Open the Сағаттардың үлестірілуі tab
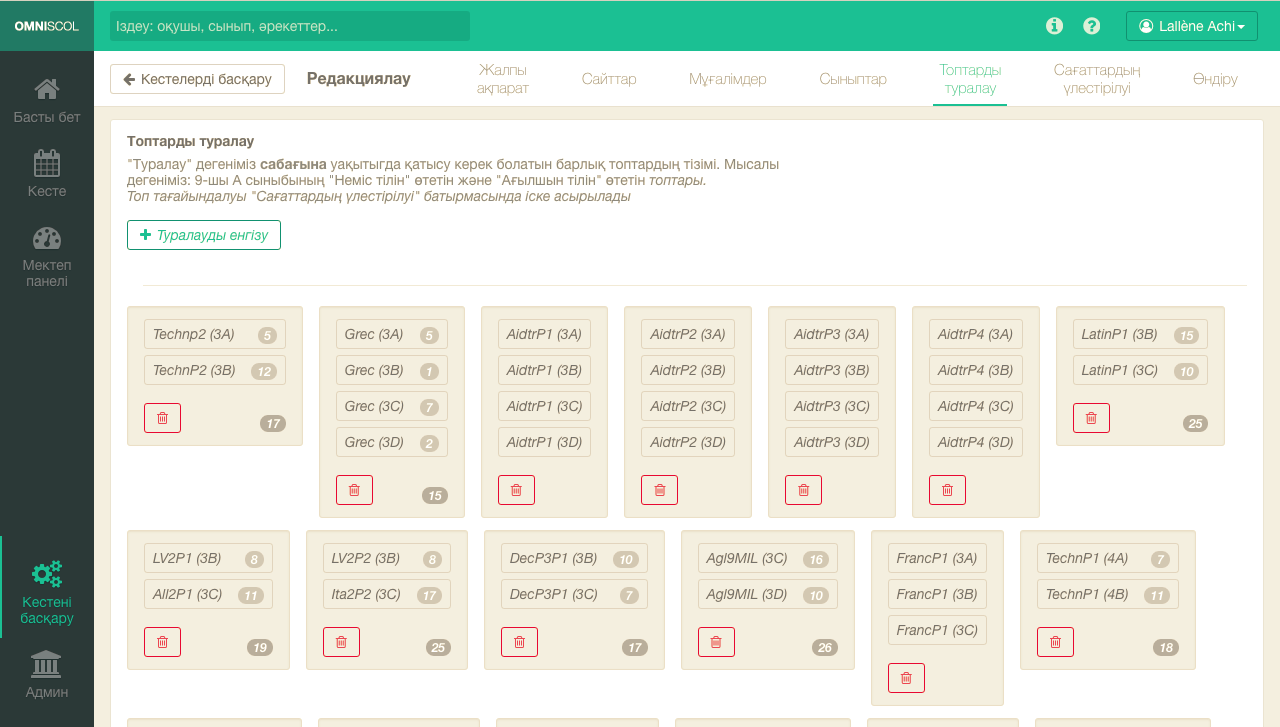The image size is (1280, 727). point(1097,79)
